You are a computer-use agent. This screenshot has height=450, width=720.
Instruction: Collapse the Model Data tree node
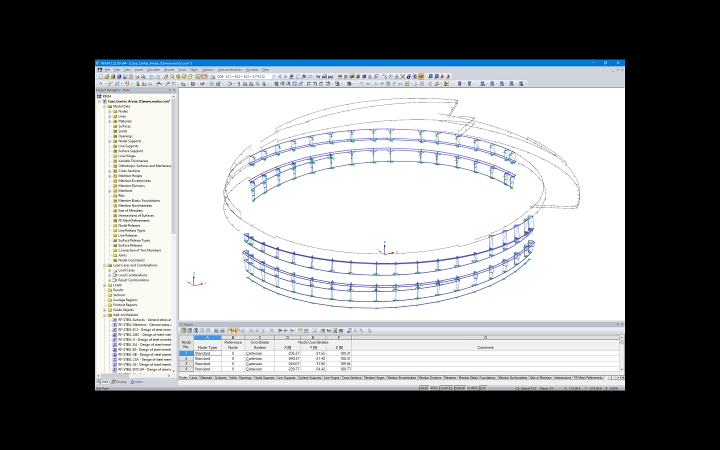pyautogui.click(x=105, y=106)
